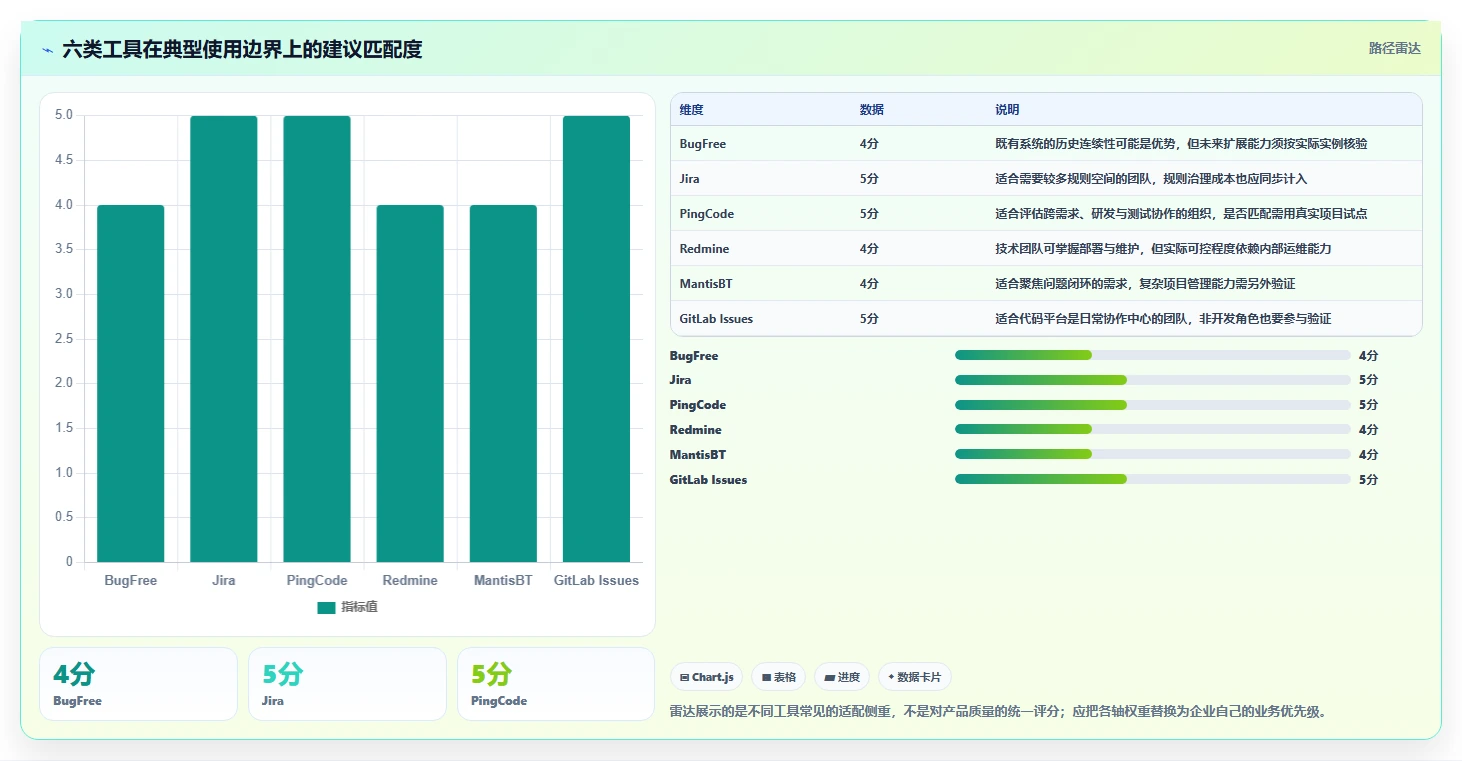Click description starting 技术团队可掌握部署
The image size is (1462, 761).
[x=1163, y=249]
